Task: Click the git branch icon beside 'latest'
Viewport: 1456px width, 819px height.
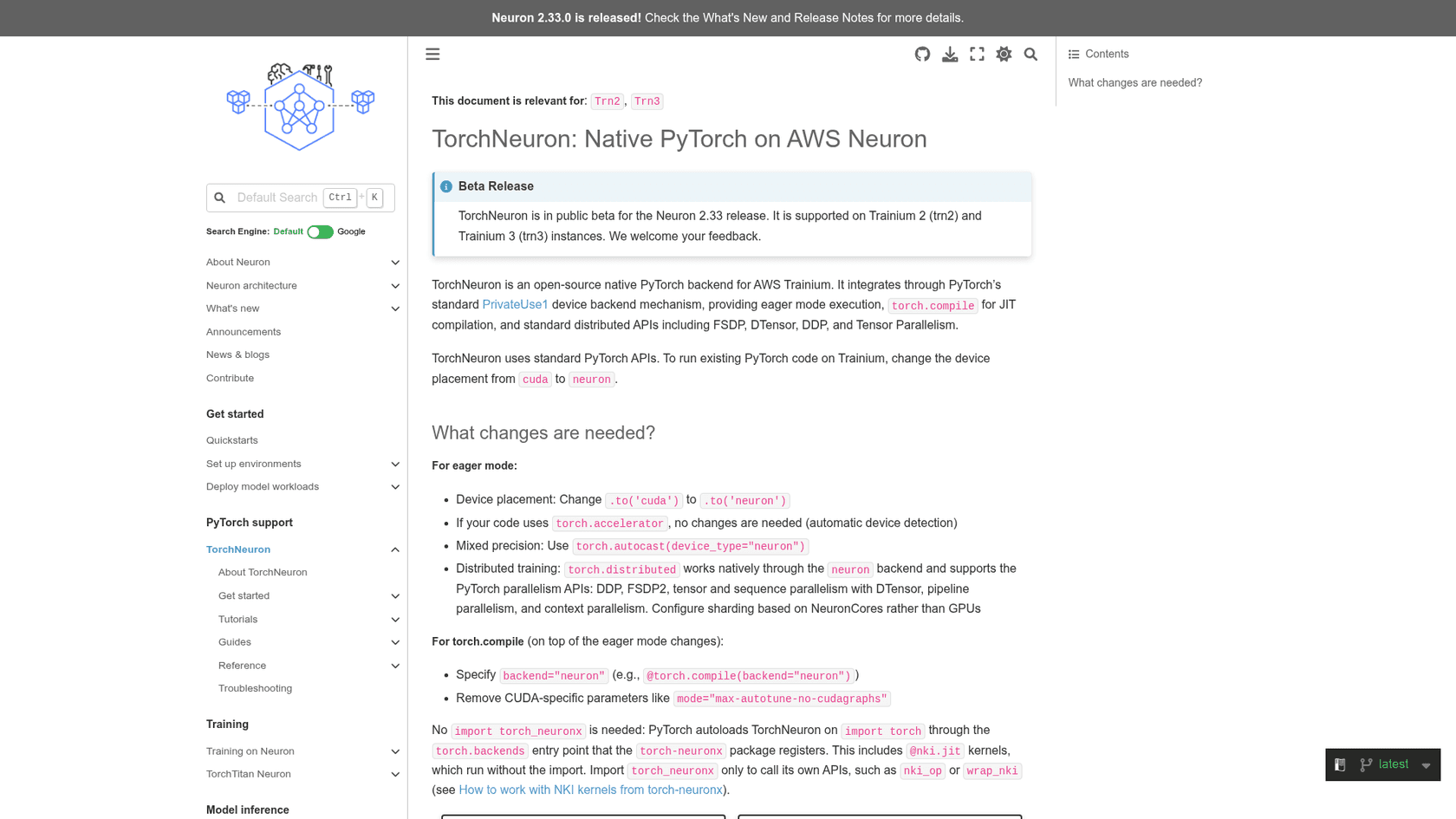Action: pos(1366,764)
